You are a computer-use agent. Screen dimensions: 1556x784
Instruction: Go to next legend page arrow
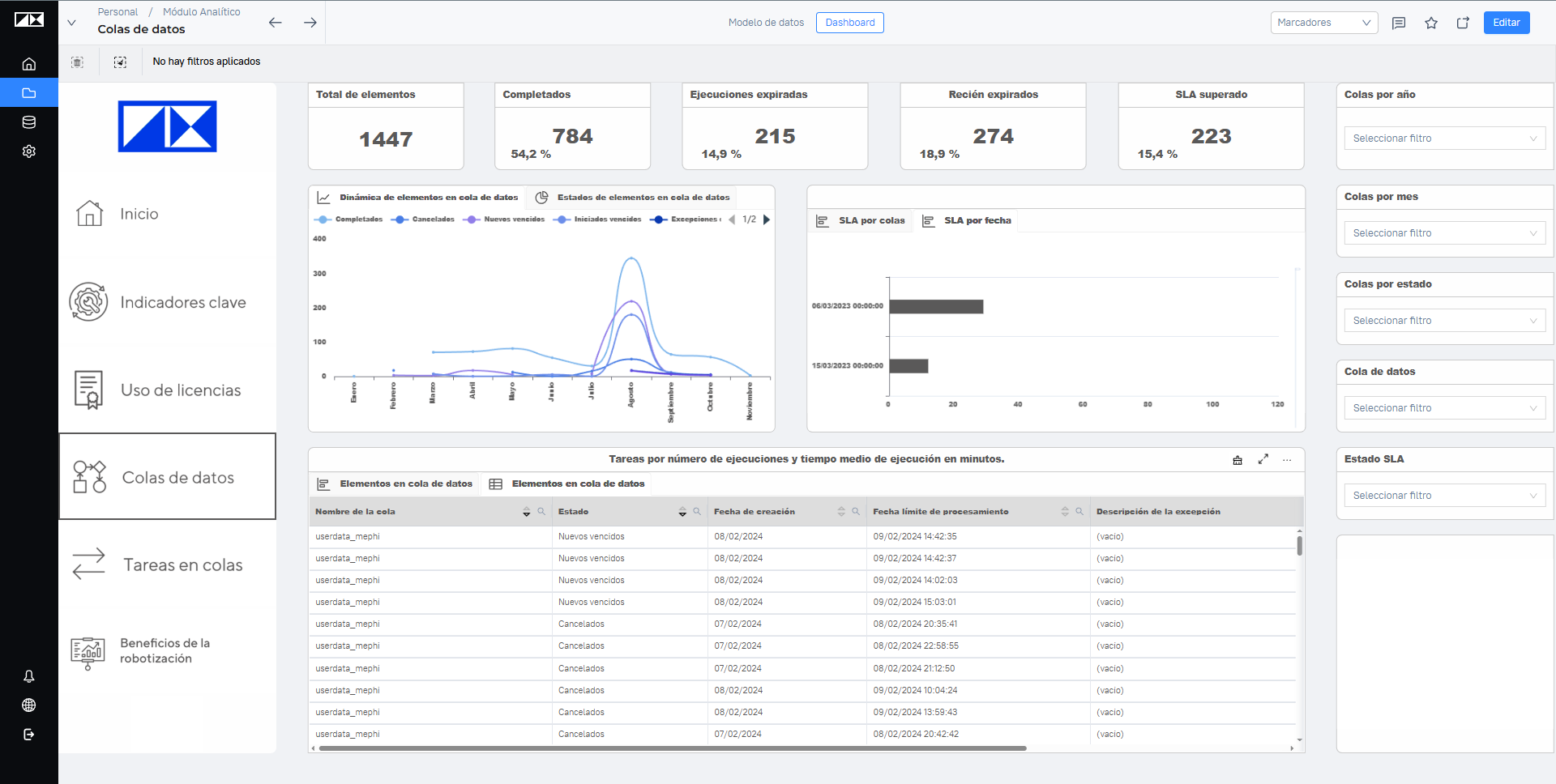click(x=767, y=219)
